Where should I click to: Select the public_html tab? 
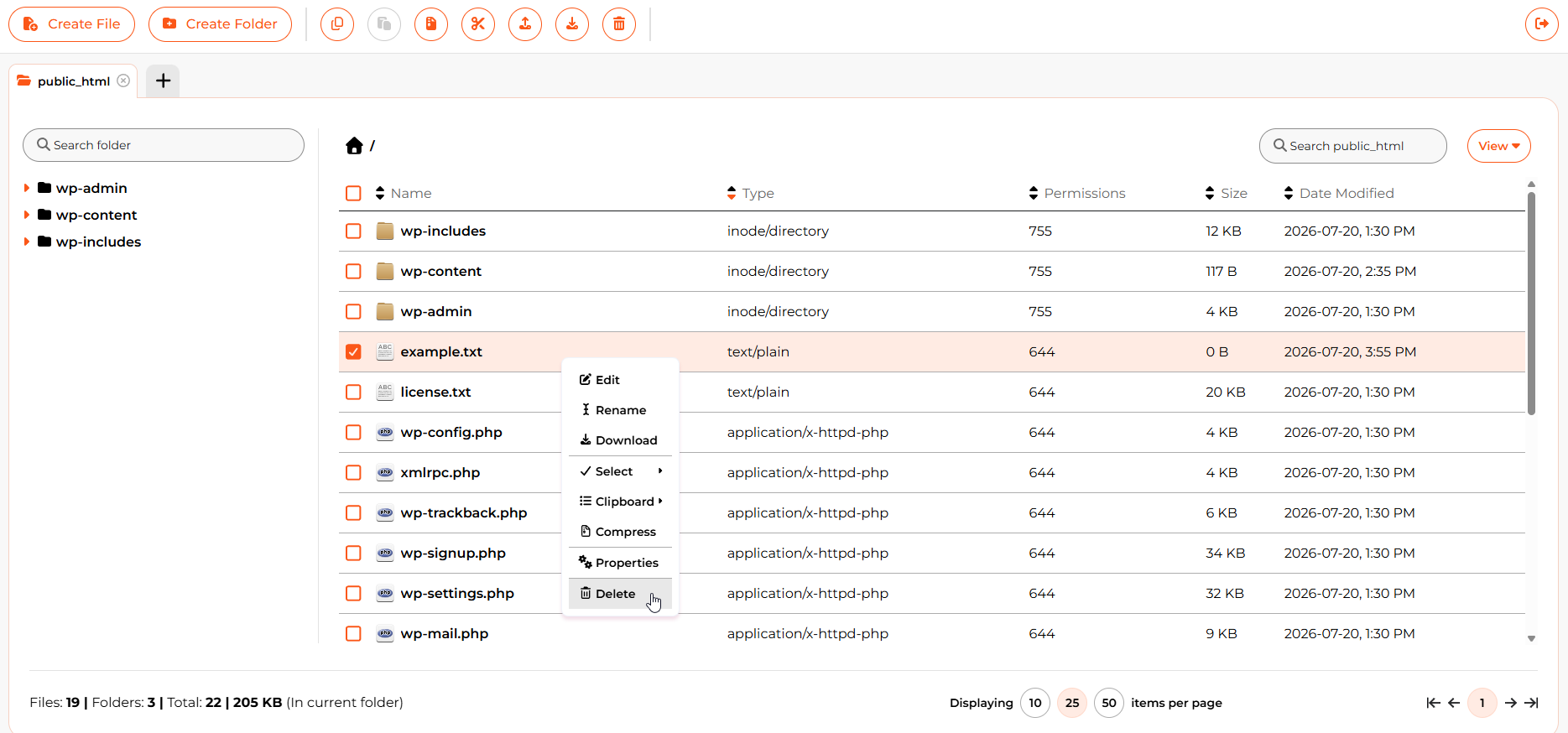[x=73, y=81]
